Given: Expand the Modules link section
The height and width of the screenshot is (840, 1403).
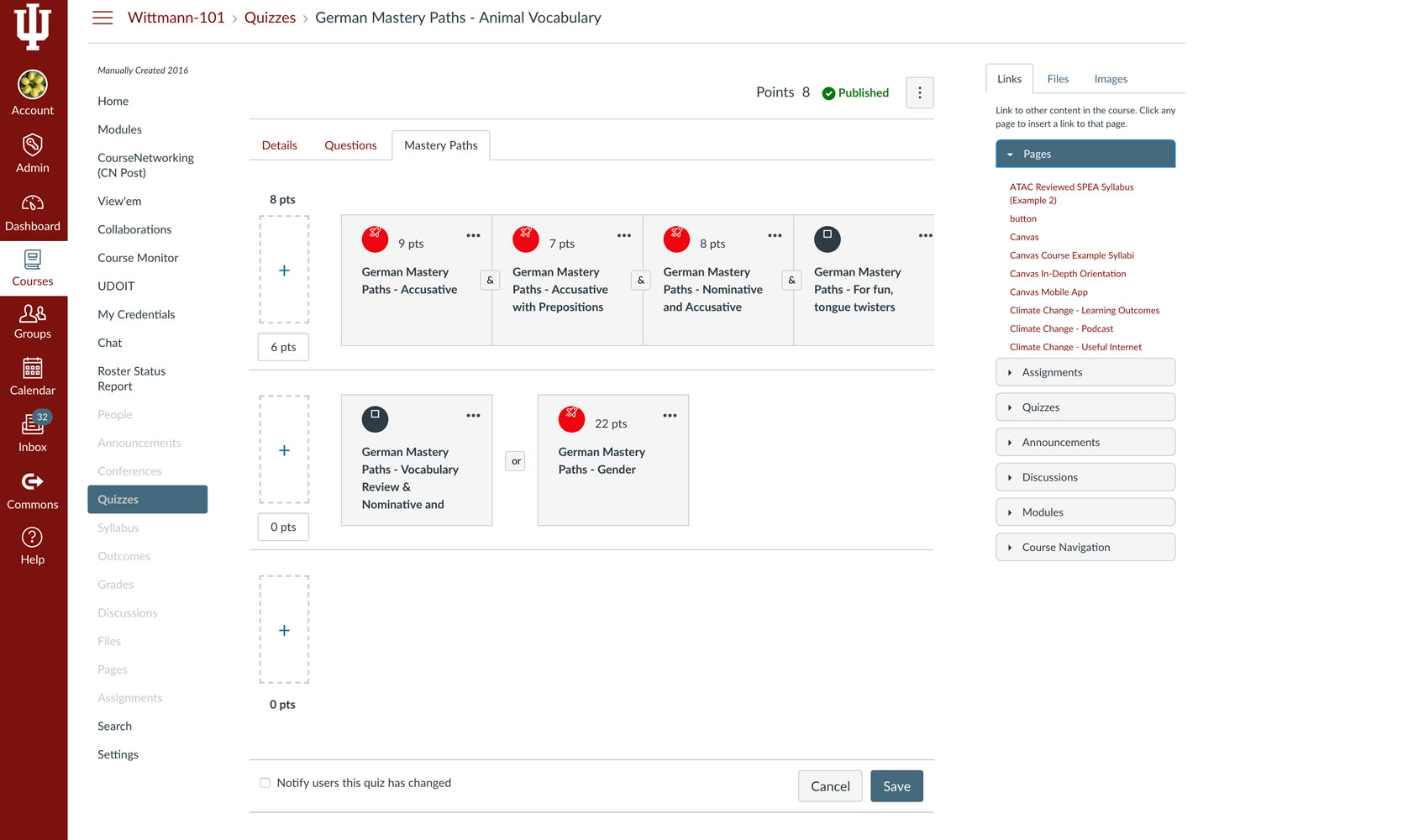Looking at the screenshot, I should click(1085, 512).
